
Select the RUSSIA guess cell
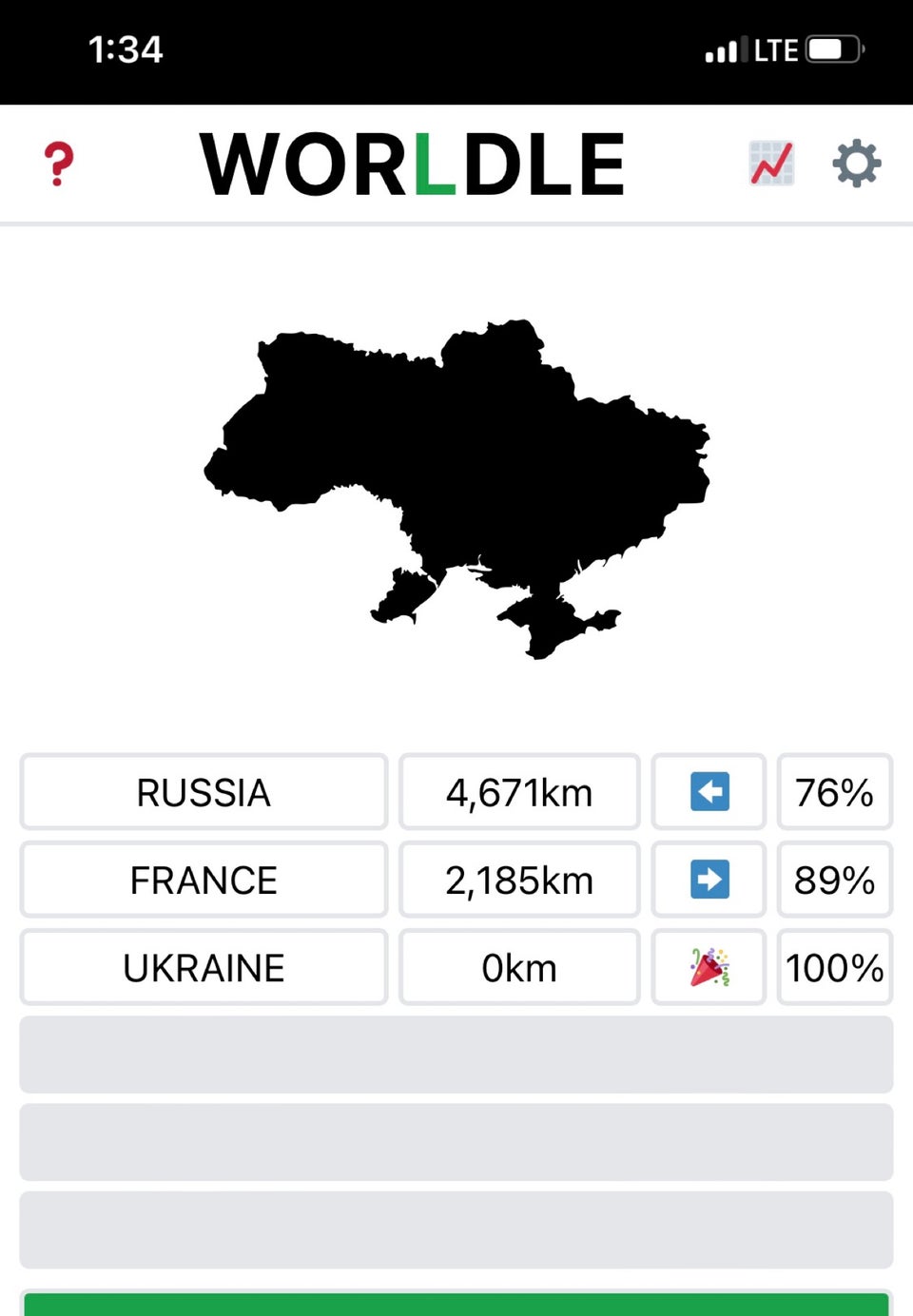tap(204, 792)
